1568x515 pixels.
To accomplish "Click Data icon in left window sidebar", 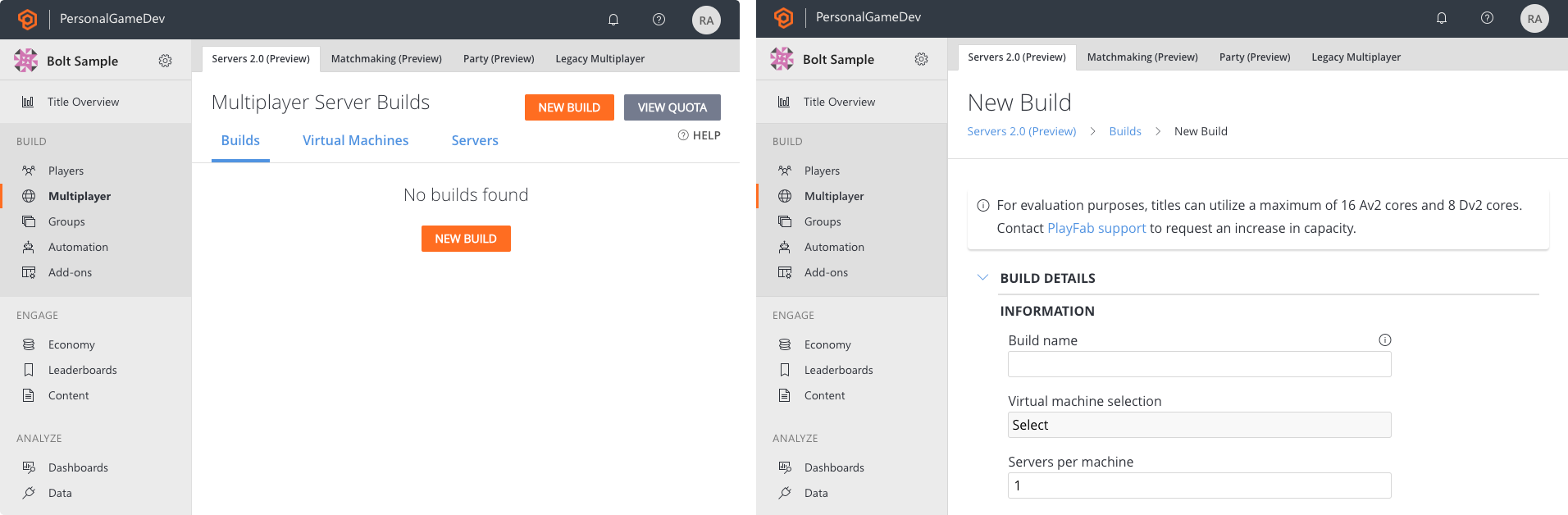I will pos(29,493).
